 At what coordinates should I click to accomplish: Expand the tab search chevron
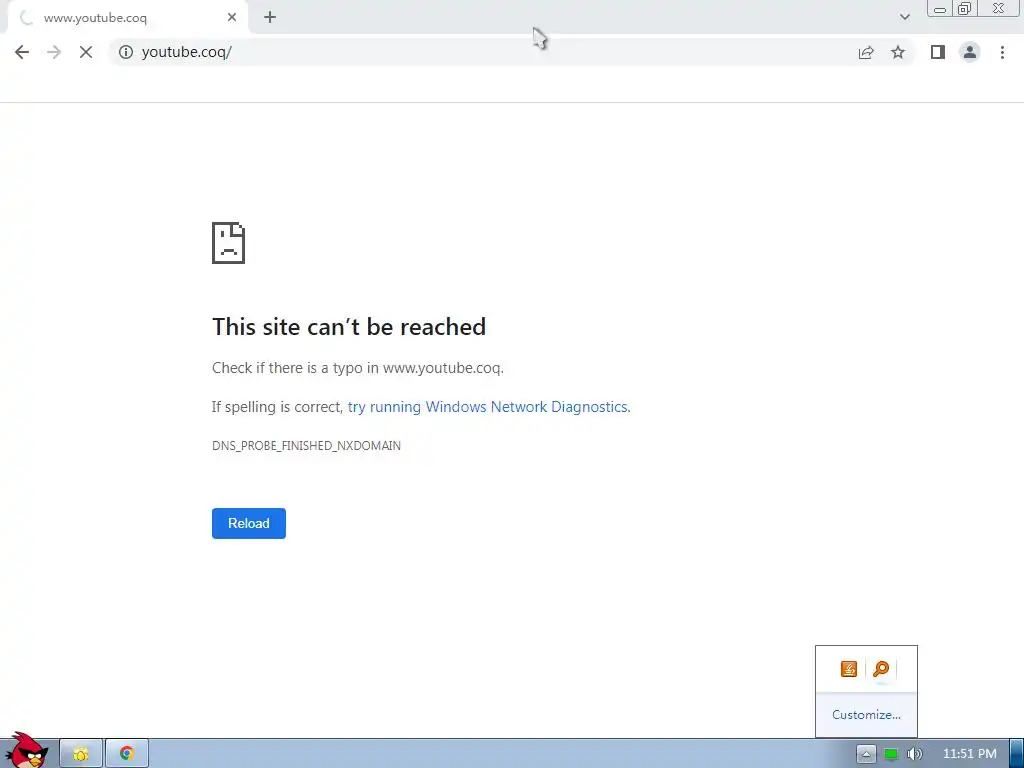point(904,17)
